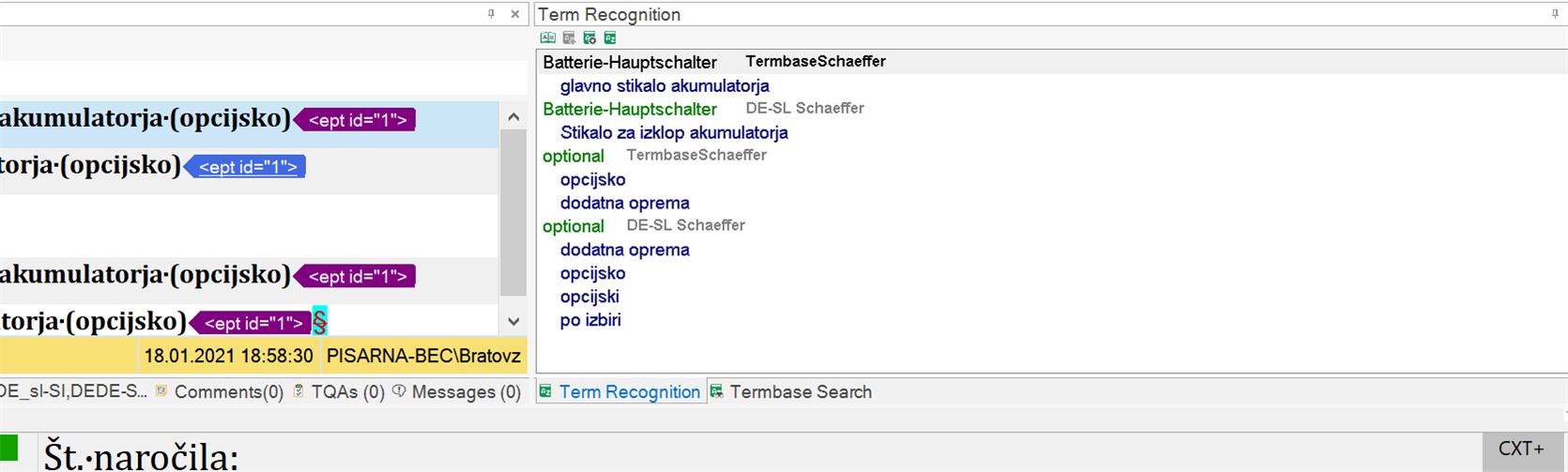
Task: Click Term Recognition tab icon
Action: click(x=546, y=391)
